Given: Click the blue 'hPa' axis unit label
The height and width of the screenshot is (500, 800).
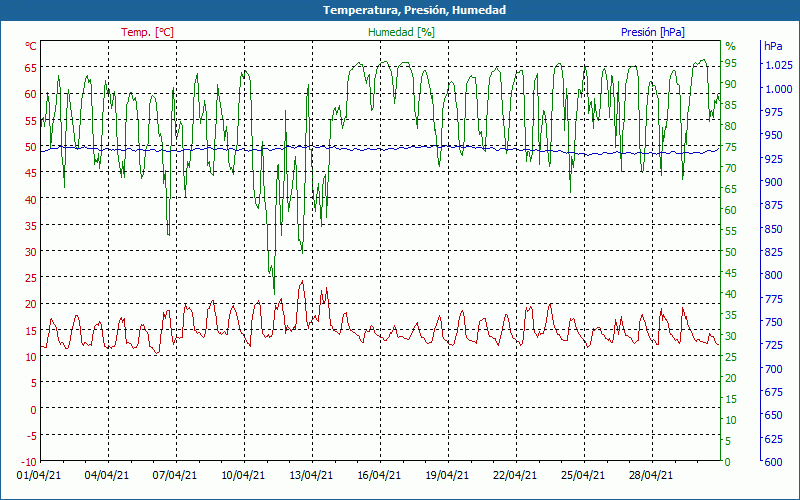Looking at the screenshot, I should pyautogui.click(x=773, y=46).
